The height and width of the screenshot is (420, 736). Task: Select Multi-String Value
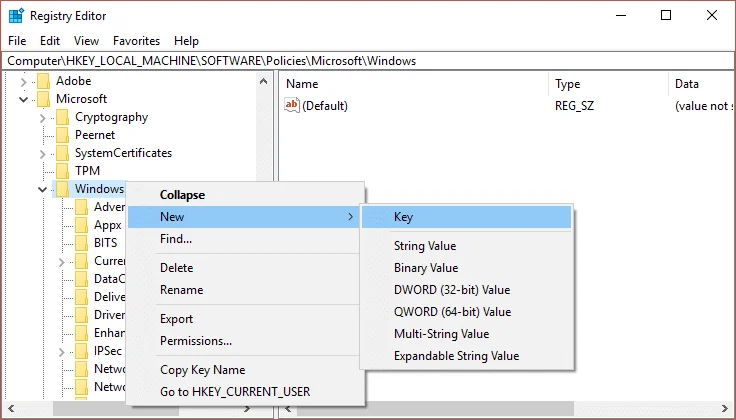(467, 334)
